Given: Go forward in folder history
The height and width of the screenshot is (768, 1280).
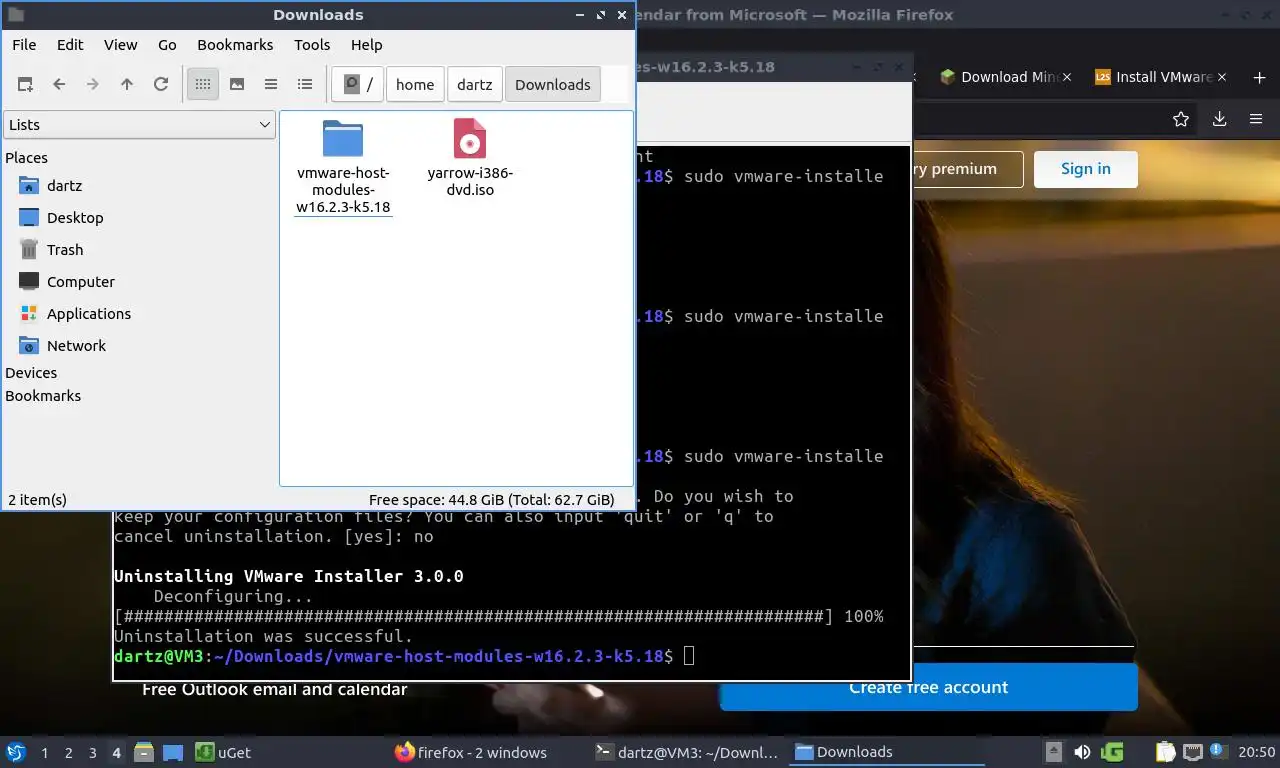Looking at the screenshot, I should (x=93, y=85).
